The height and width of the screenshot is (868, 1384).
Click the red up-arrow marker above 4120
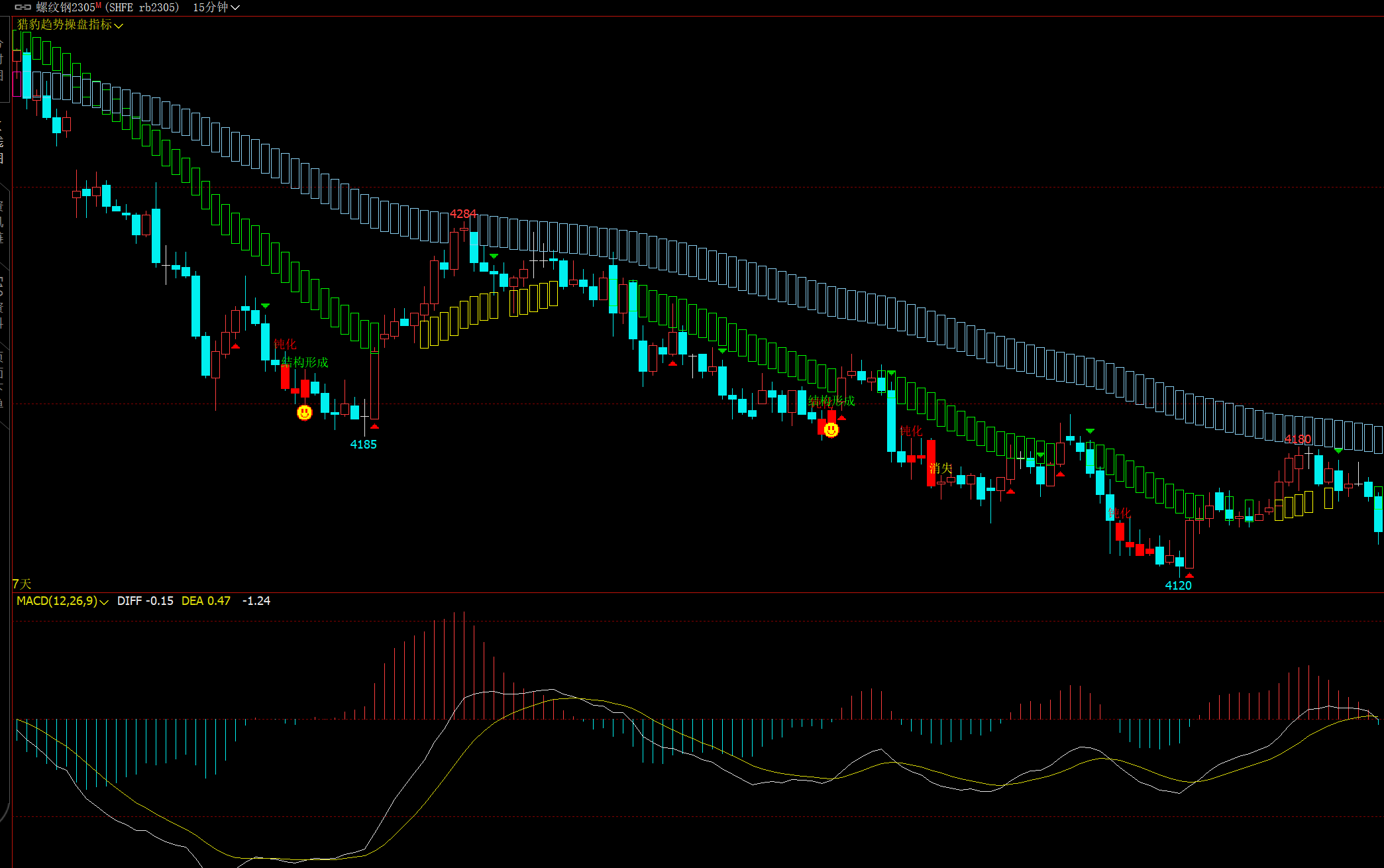click(x=1189, y=575)
